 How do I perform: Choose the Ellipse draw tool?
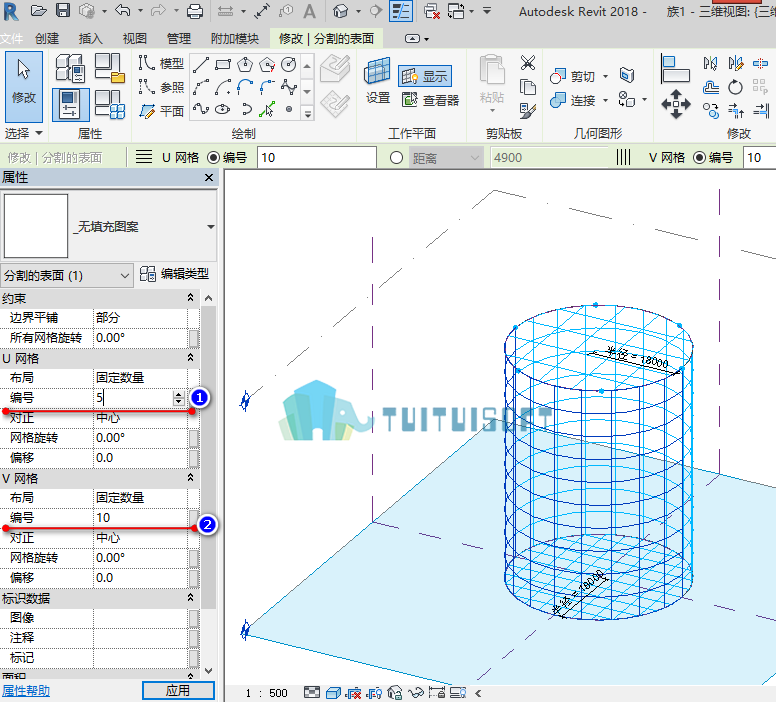pyautogui.click(x=223, y=109)
